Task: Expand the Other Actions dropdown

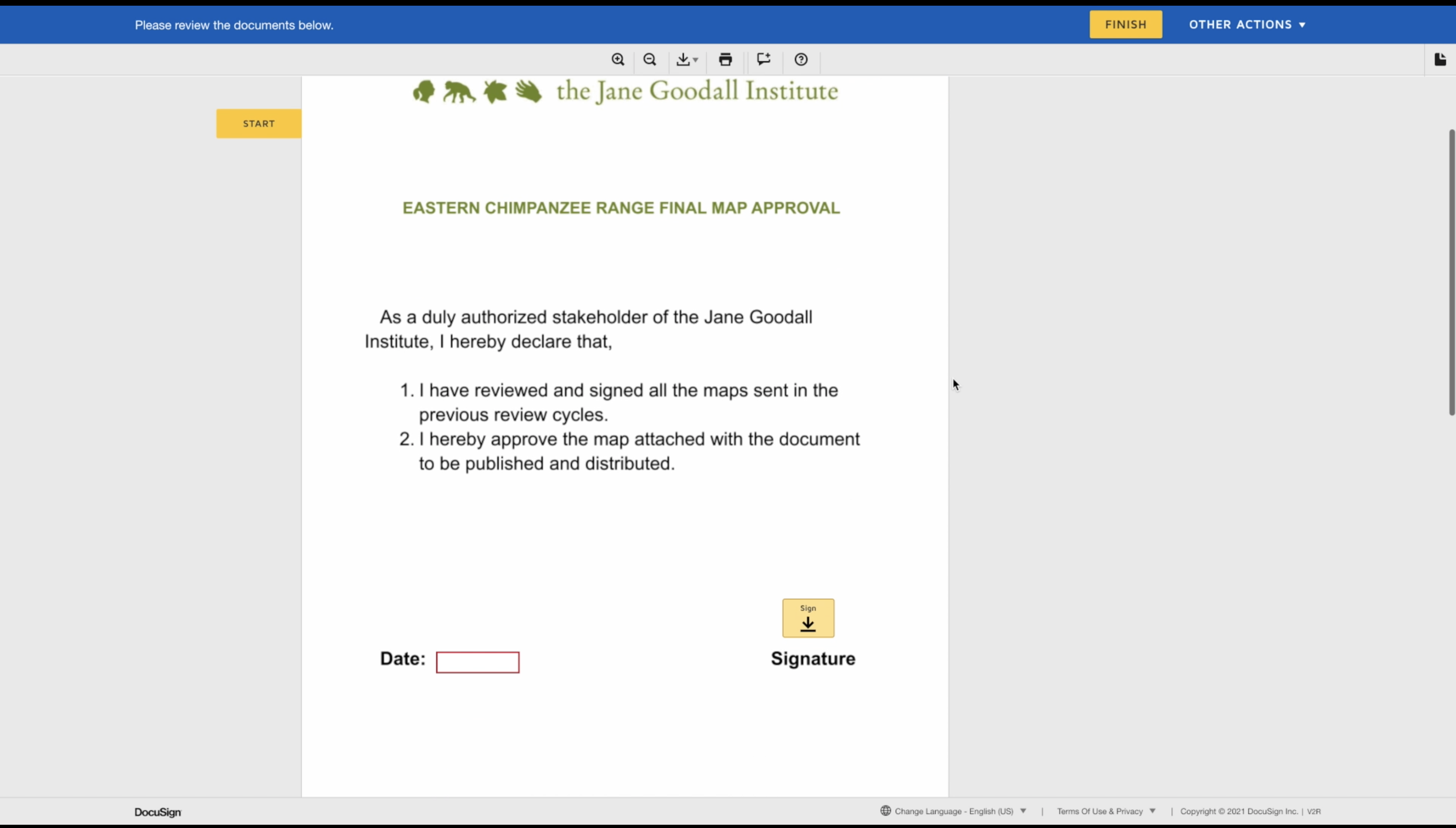Action: click(1247, 24)
